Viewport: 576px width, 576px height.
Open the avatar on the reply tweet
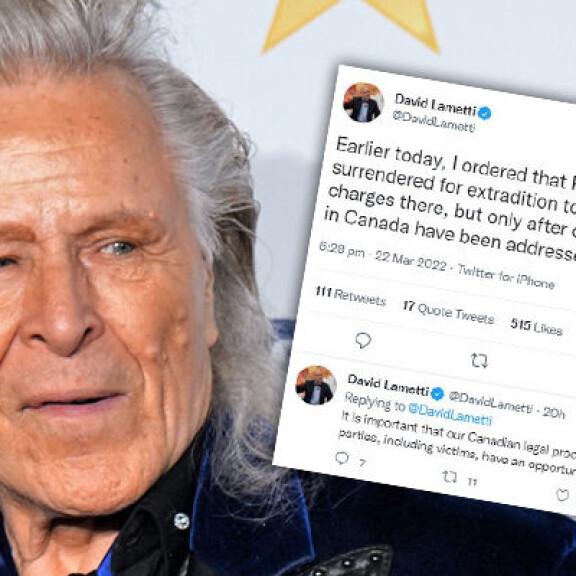tap(316, 385)
